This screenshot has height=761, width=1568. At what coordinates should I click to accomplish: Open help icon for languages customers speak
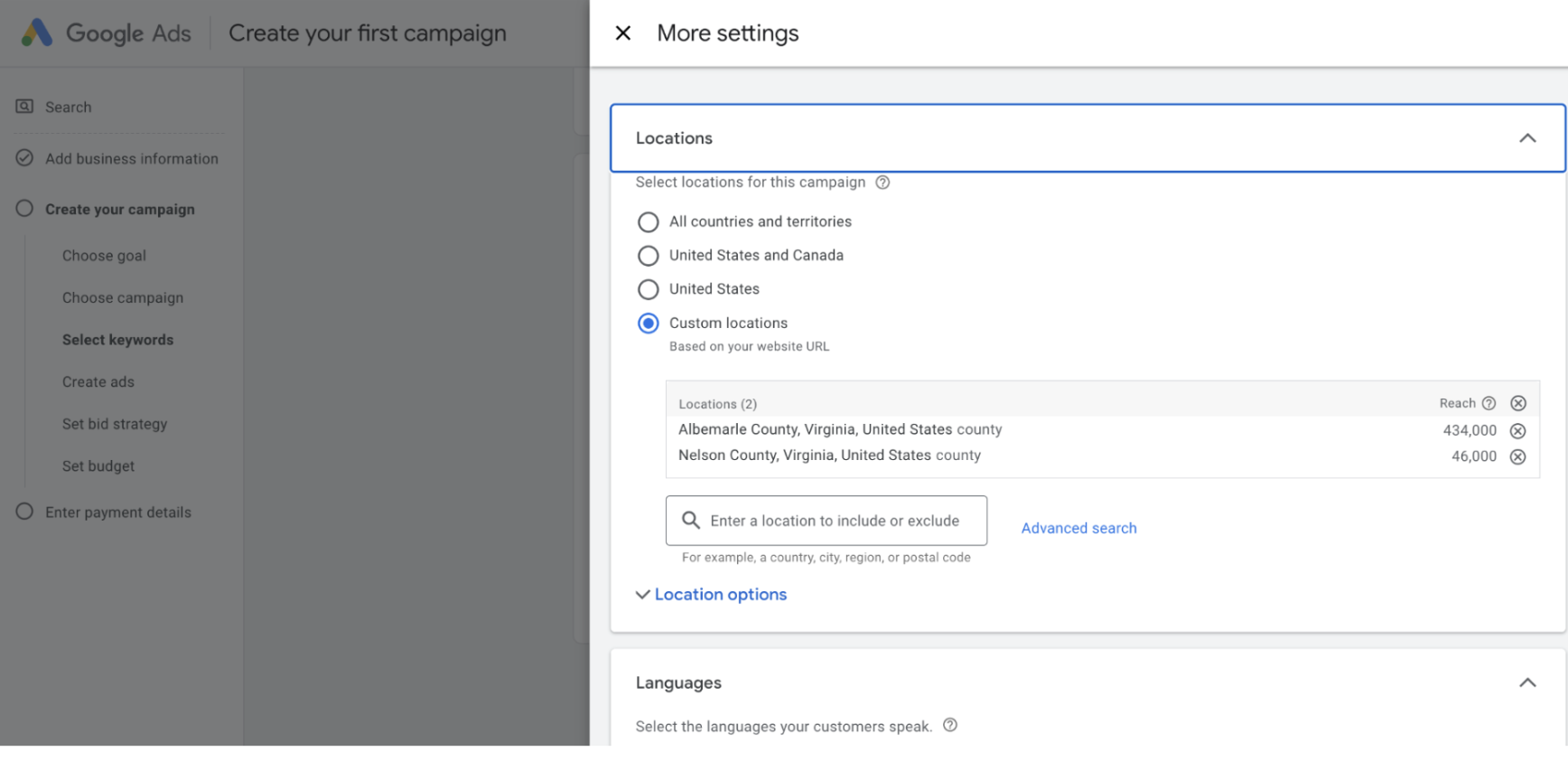(949, 726)
